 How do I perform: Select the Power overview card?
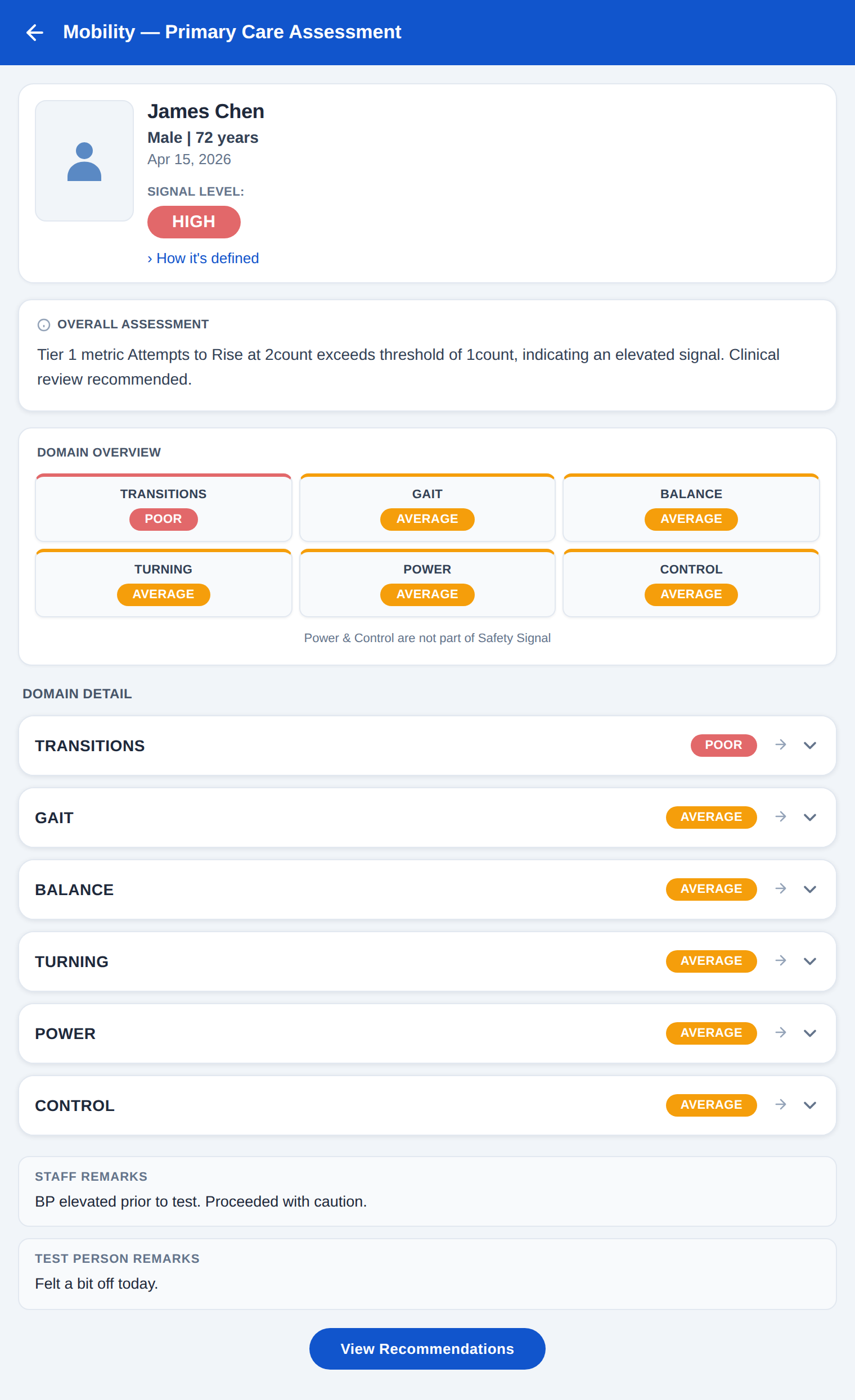(427, 583)
